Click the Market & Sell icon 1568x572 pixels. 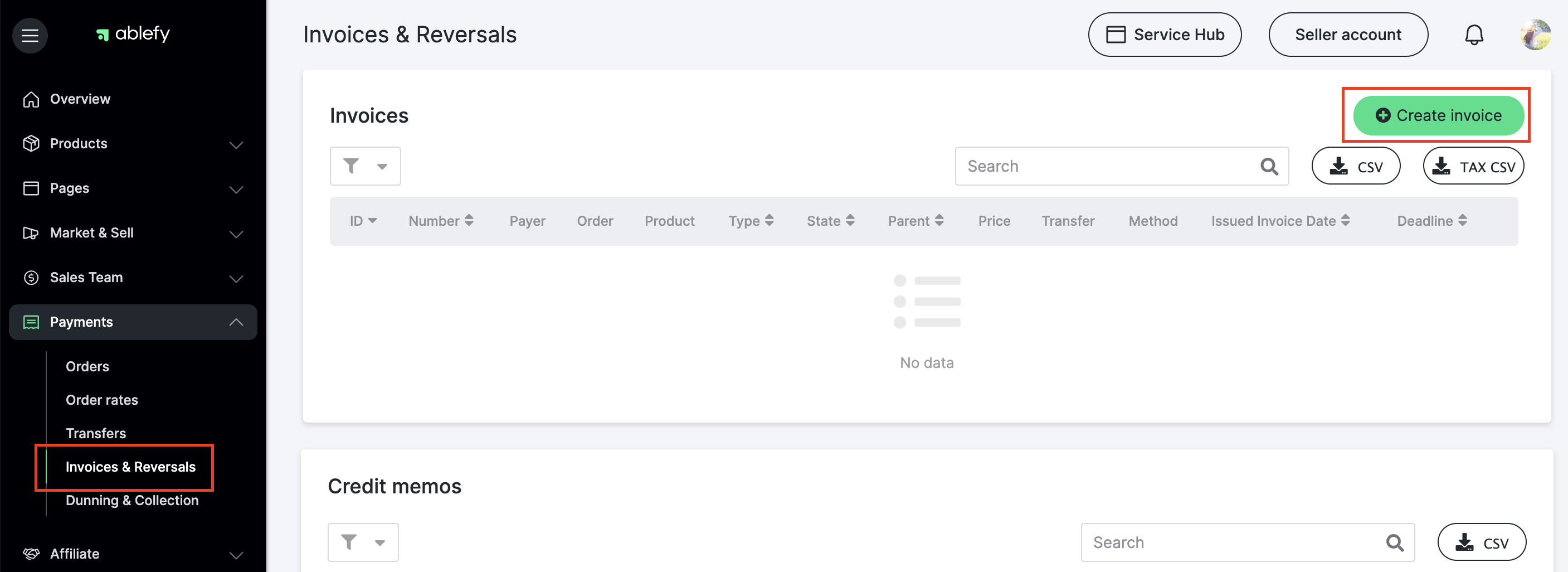(31, 232)
